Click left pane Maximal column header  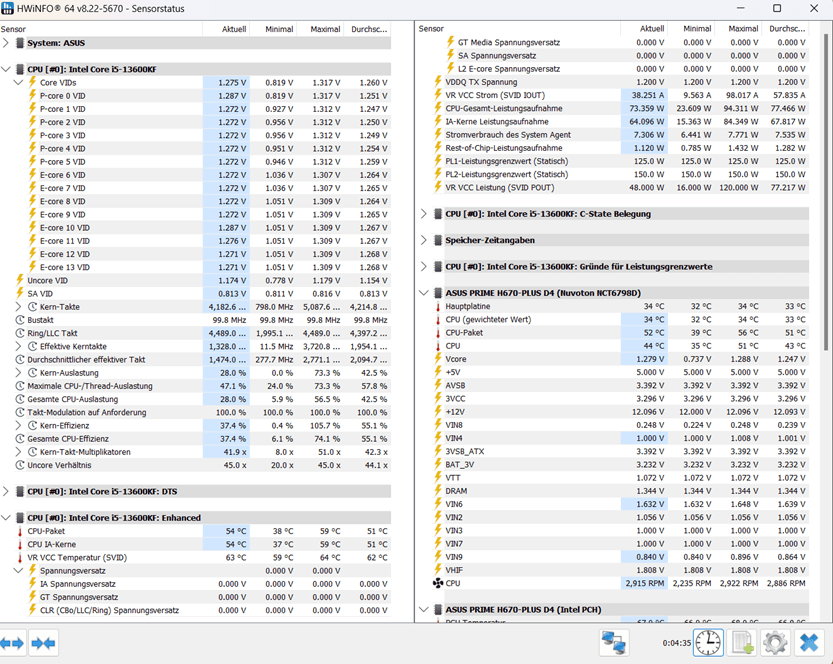pyautogui.click(x=320, y=29)
